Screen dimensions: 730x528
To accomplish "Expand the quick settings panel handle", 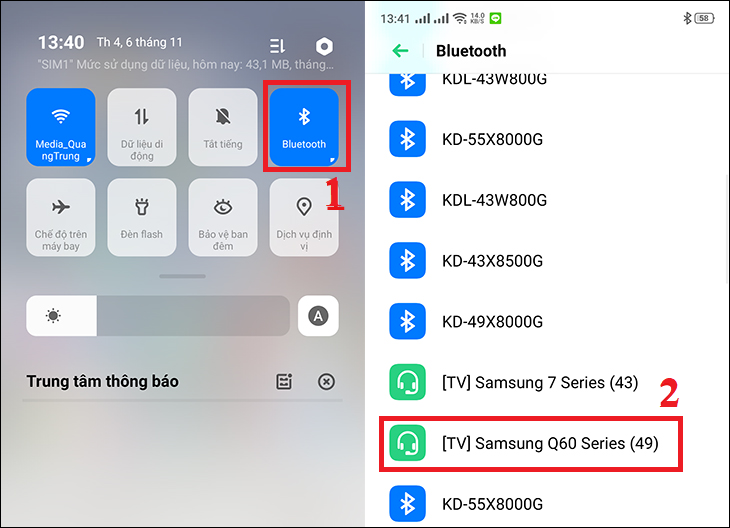I will click(x=182, y=276).
